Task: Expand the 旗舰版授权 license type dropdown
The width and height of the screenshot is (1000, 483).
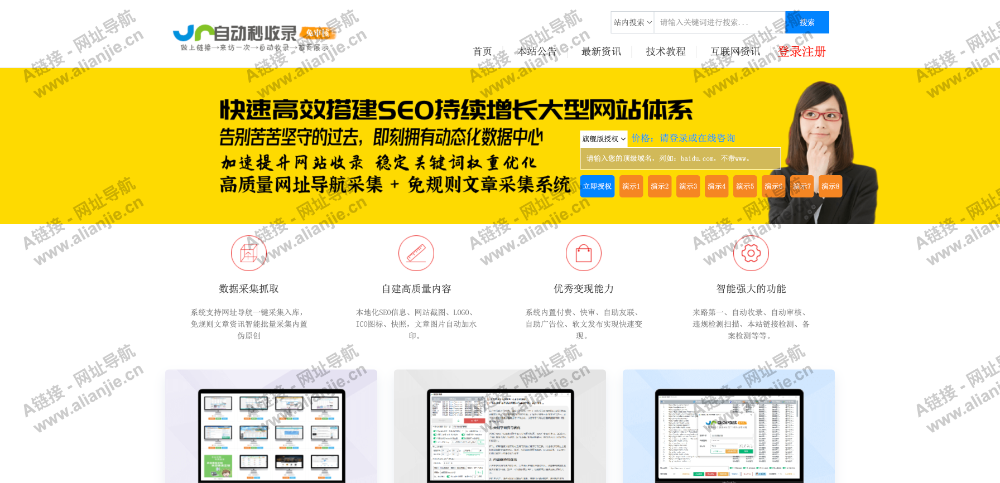Action: pyautogui.click(x=603, y=139)
